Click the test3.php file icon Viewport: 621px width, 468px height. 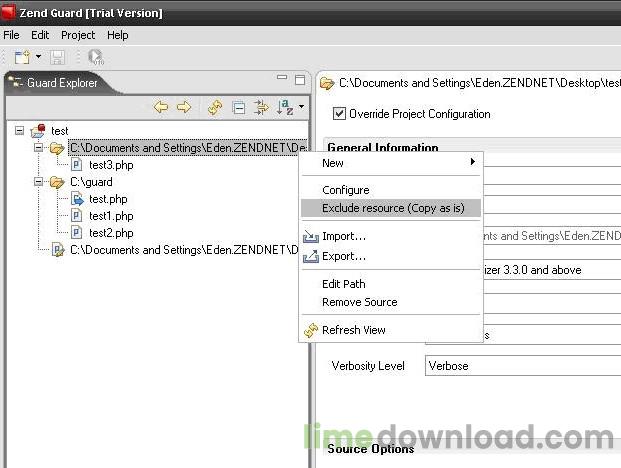(x=76, y=165)
